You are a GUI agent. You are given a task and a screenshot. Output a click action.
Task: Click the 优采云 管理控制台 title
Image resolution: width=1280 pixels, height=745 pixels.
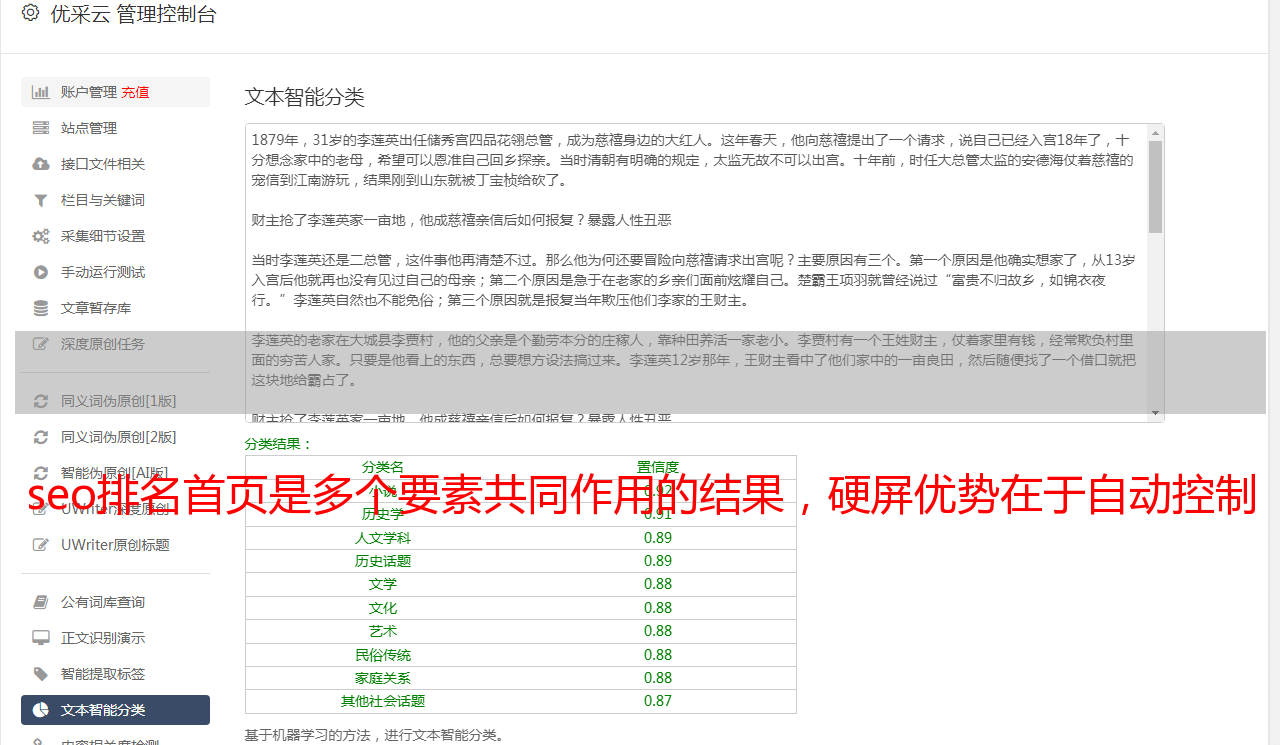[133, 14]
